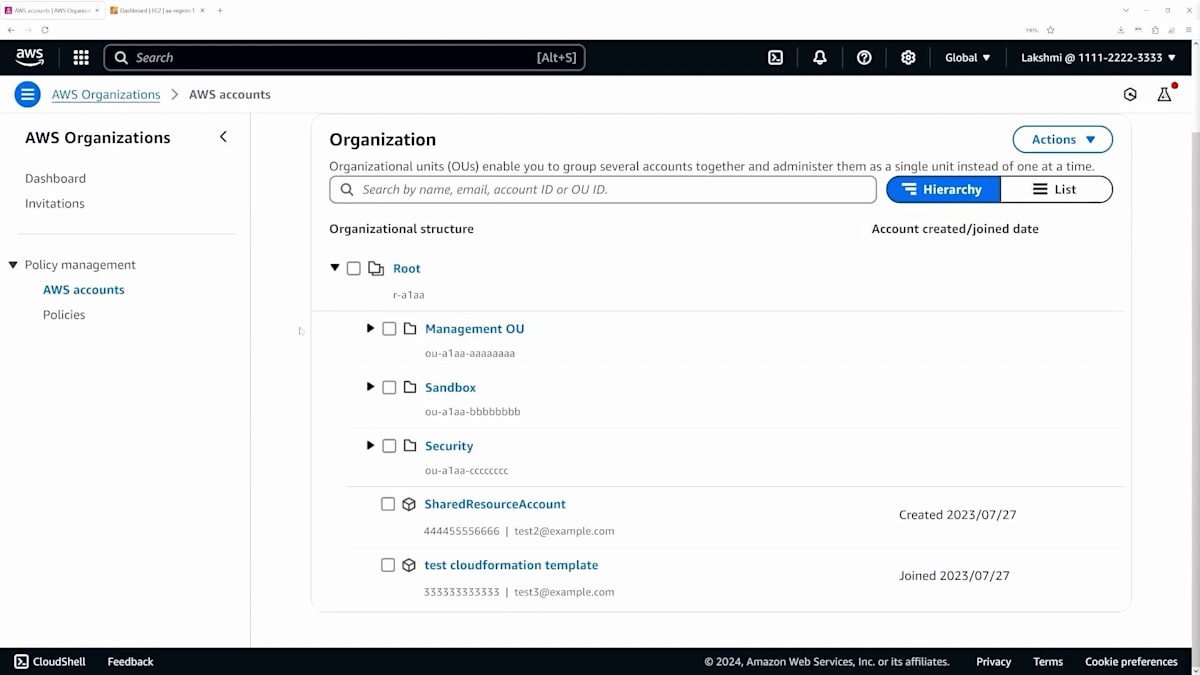This screenshot has height=675, width=1200.
Task: Focus the AWS console search box
Action: point(345,58)
